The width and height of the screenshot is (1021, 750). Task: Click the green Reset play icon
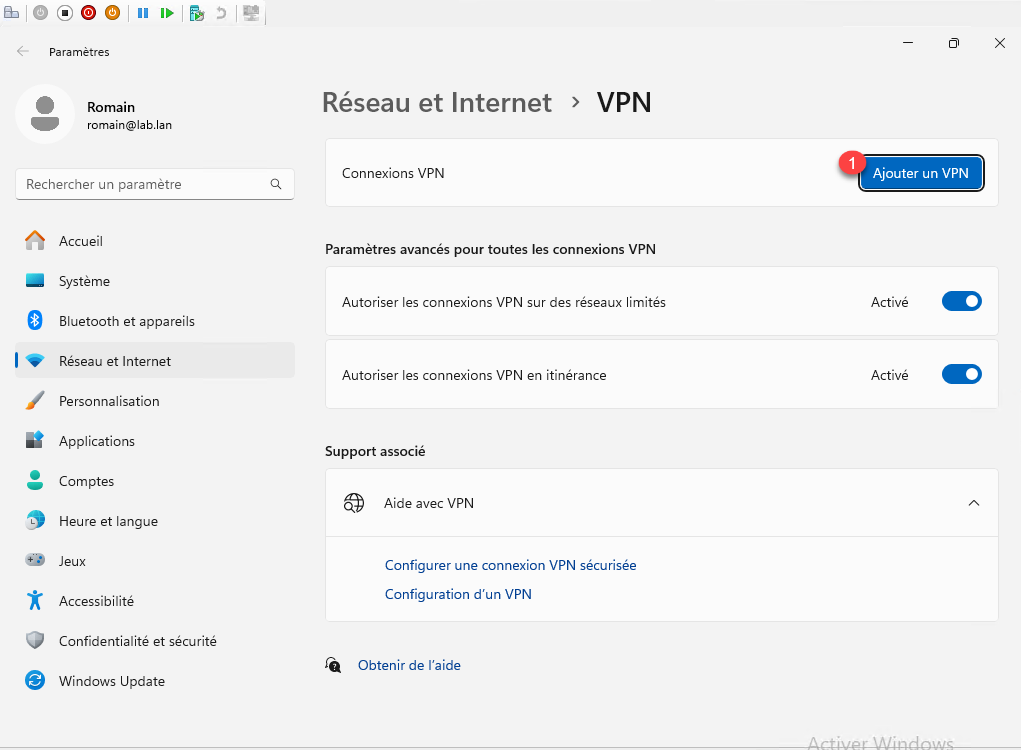[x=167, y=13]
